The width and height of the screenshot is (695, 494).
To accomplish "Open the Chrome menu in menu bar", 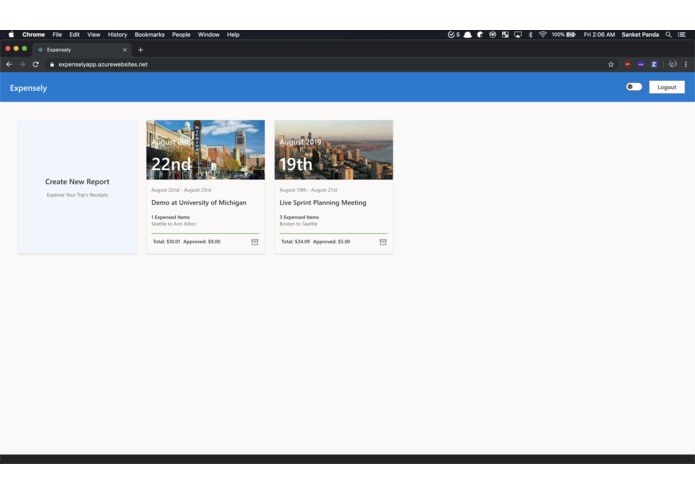I will [x=34, y=35].
